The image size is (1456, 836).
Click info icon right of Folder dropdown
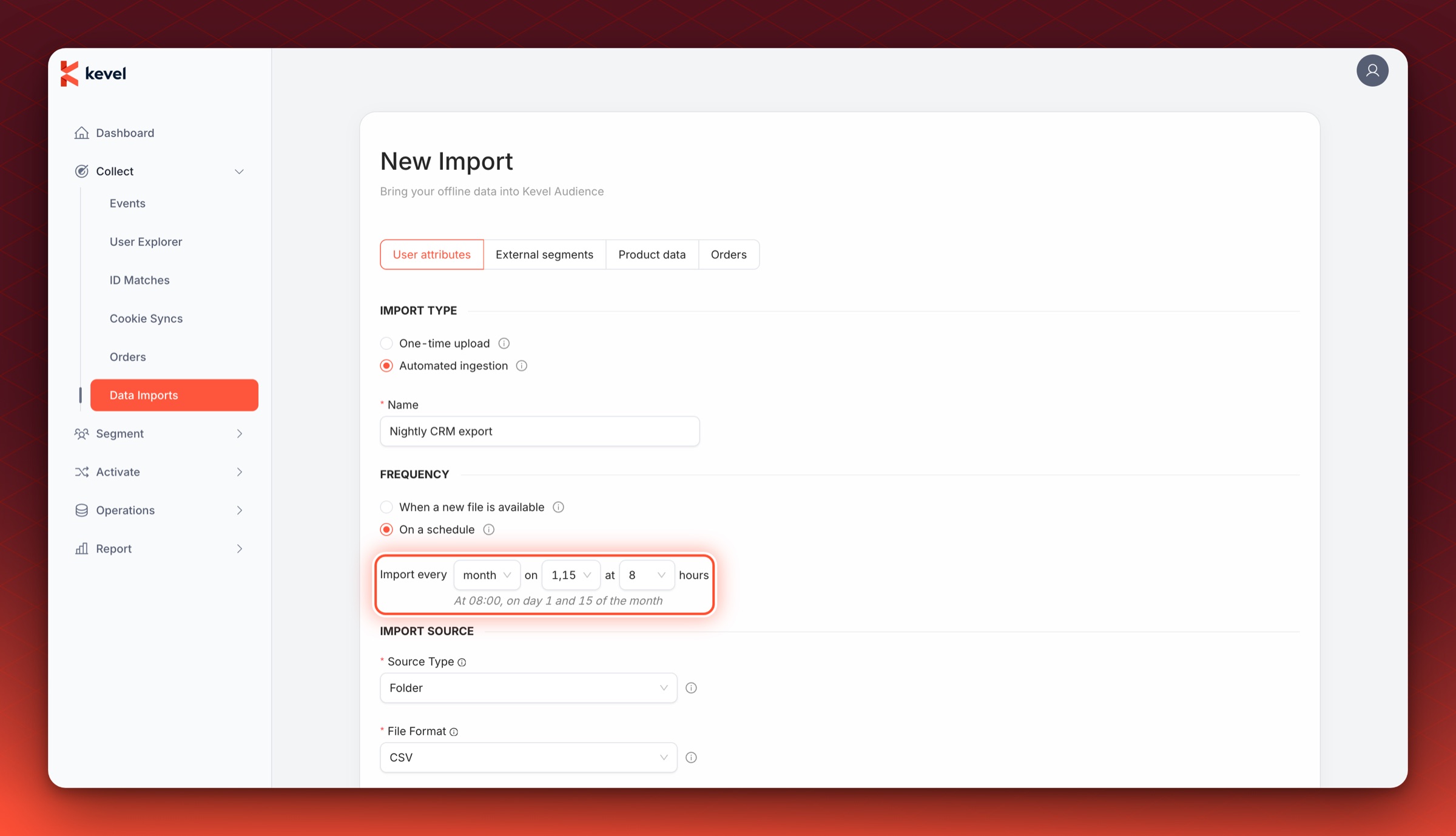click(x=691, y=688)
